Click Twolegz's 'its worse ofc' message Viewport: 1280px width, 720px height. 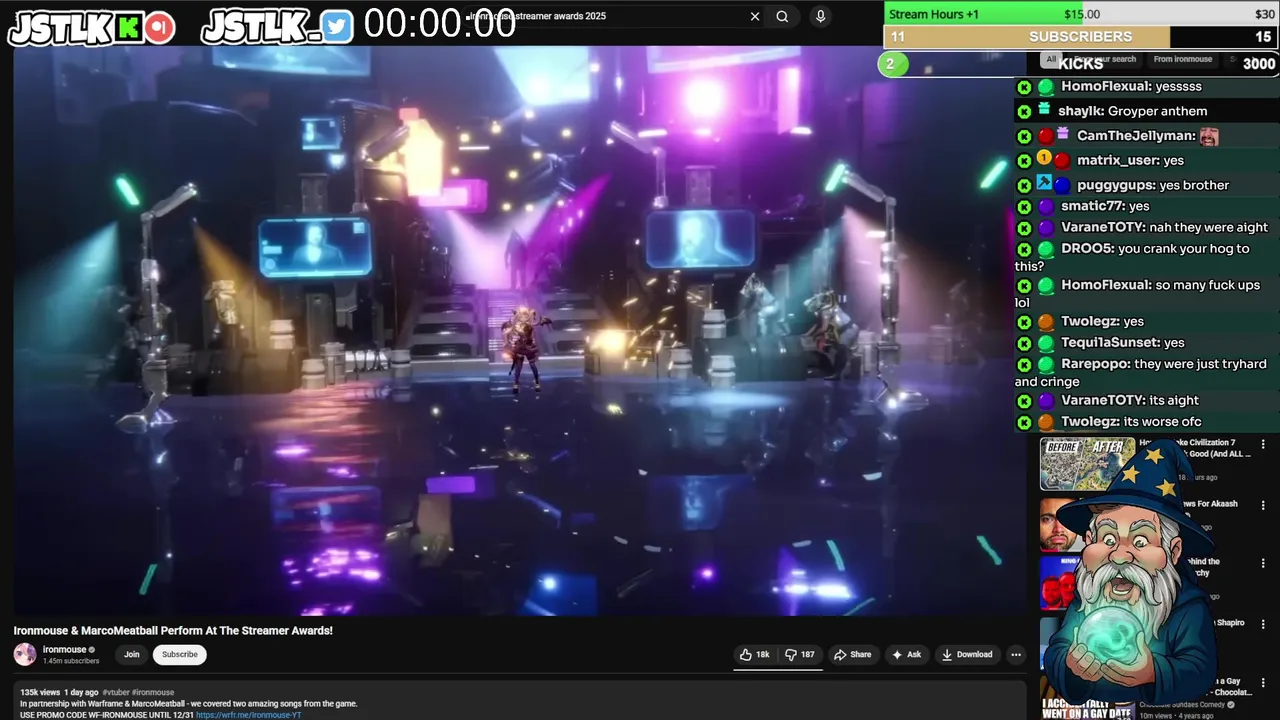pos(1131,422)
